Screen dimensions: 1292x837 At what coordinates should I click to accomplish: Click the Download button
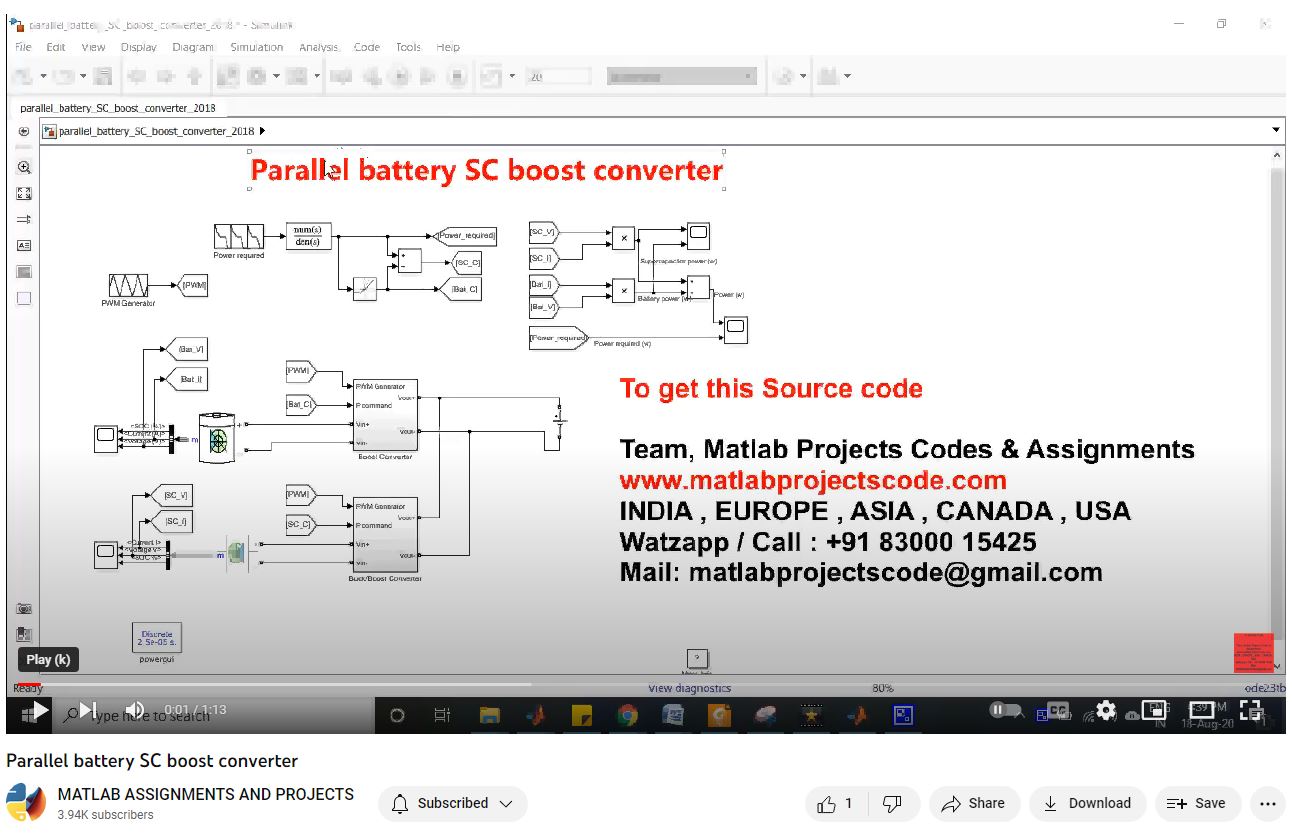click(1086, 803)
